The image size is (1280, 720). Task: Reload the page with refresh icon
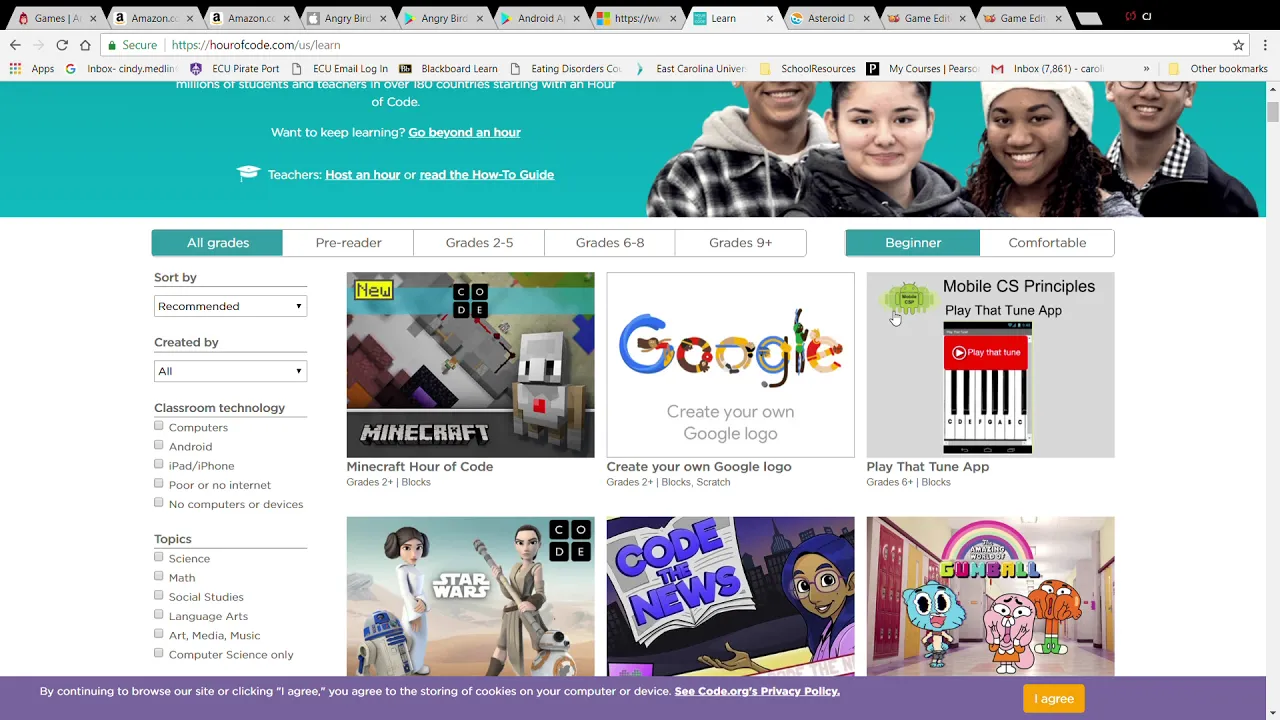[62, 45]
